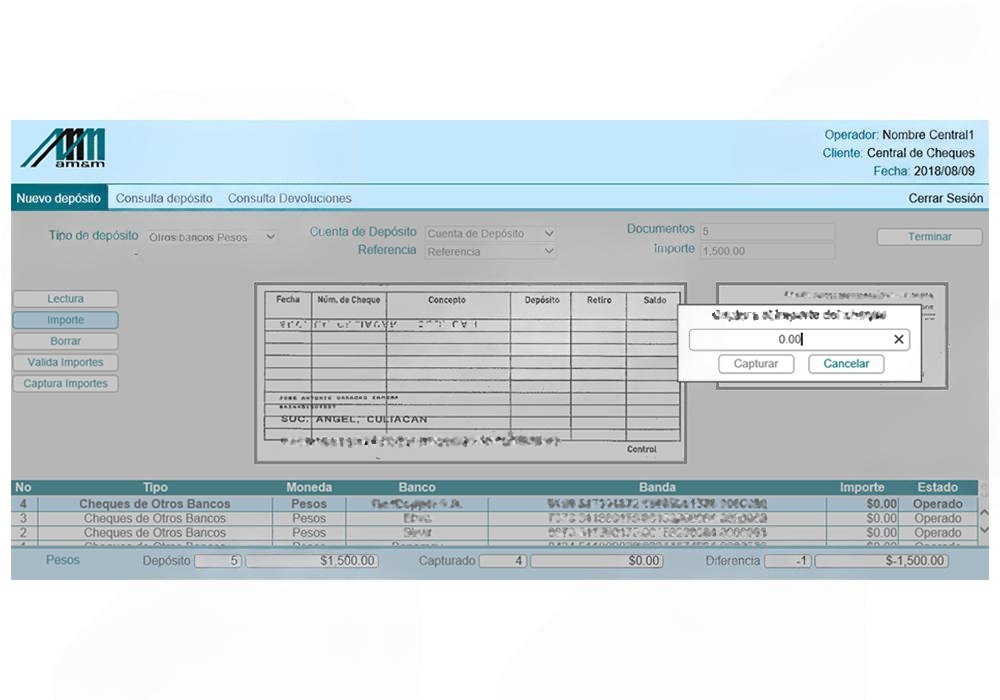The height and width of the screenshot is (700, 1000).
Task: Switch to Consulta depósito tab
Action: [164, 198]
